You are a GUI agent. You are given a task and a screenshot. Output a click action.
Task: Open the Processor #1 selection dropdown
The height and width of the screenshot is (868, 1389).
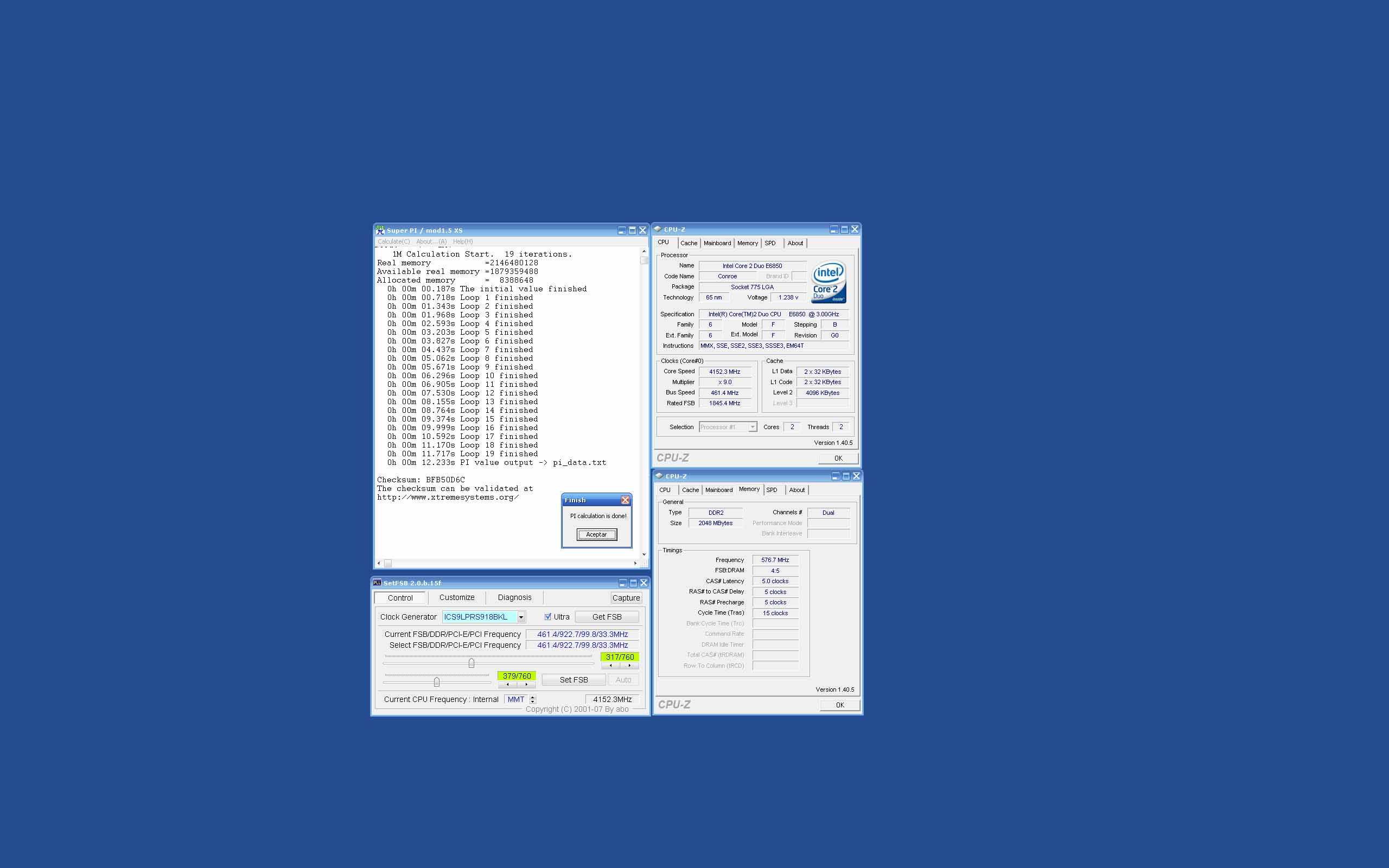(752, 427)
